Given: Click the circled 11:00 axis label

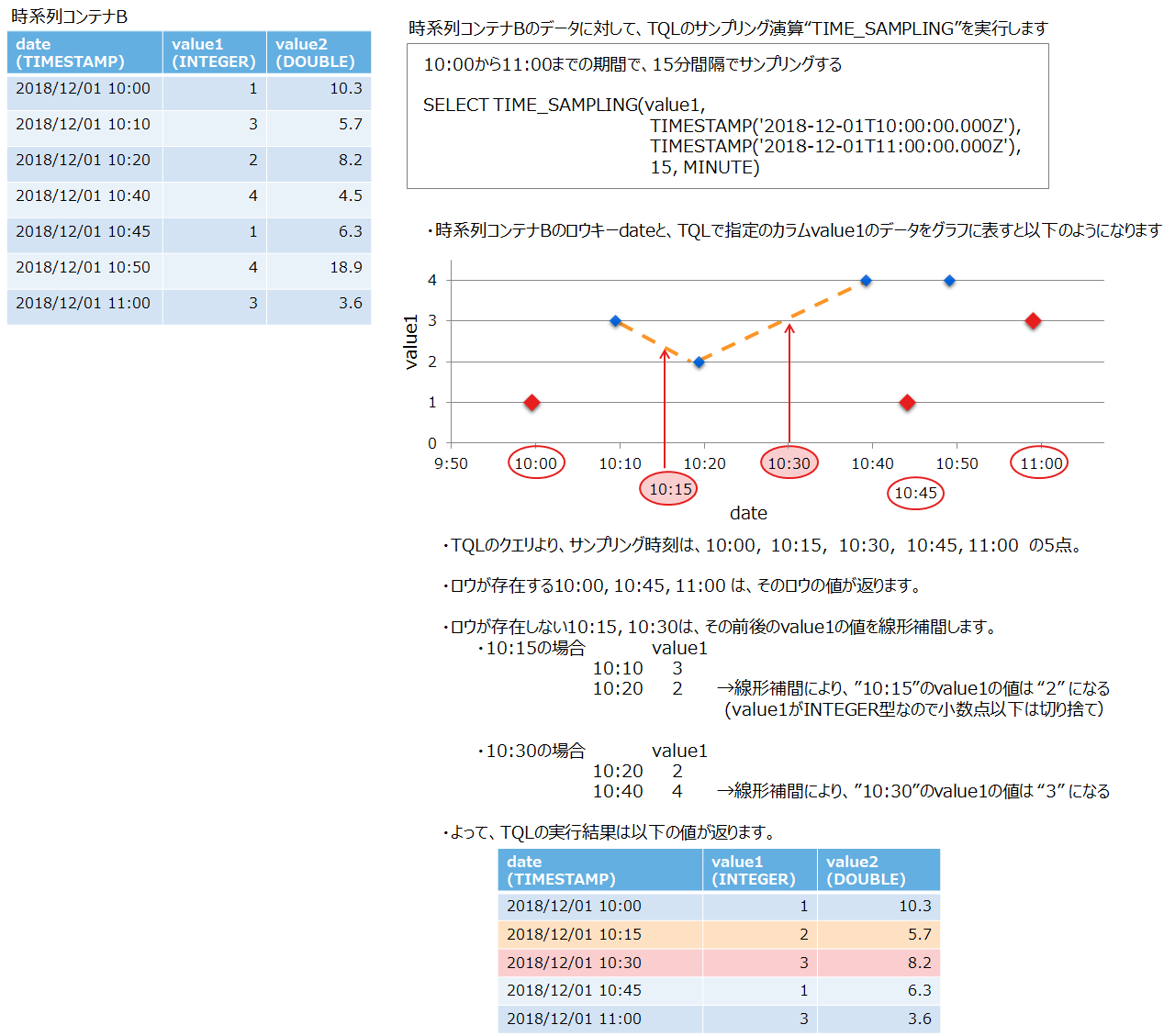Looking at the screenshot, I should 1040,463.
